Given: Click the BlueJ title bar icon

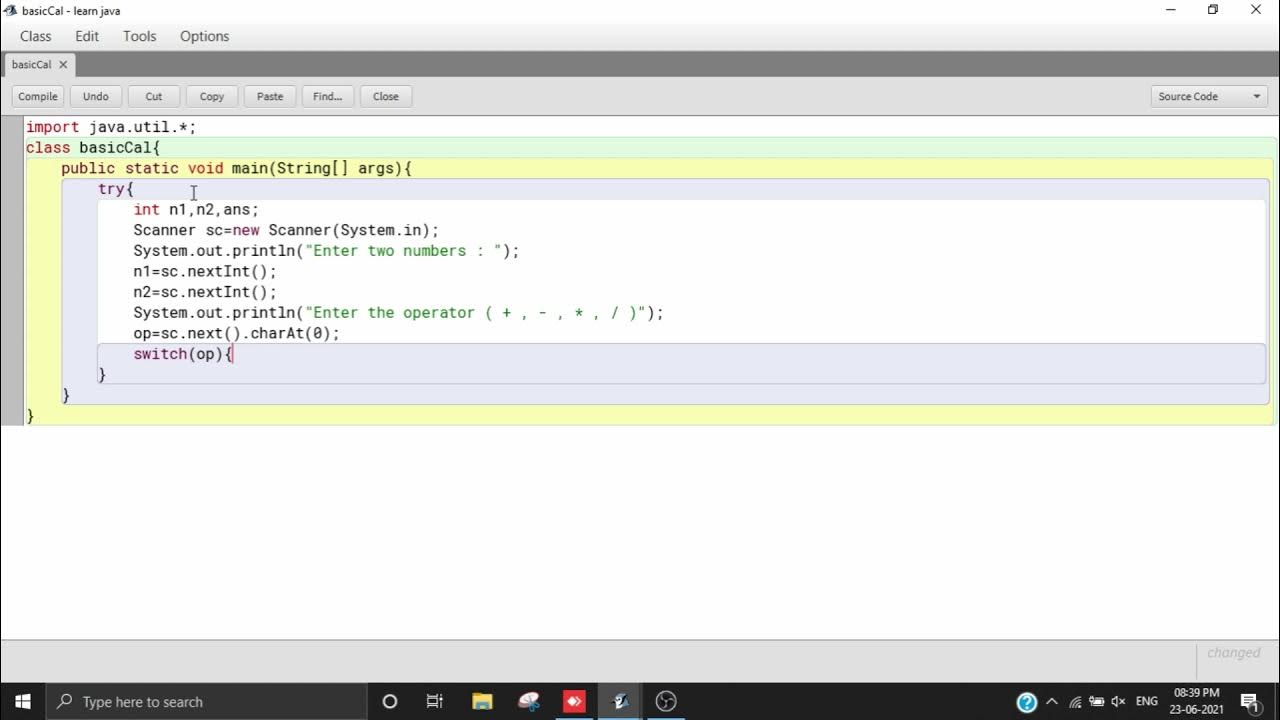Looking at the screenshot, I should (x=10, y=10).
